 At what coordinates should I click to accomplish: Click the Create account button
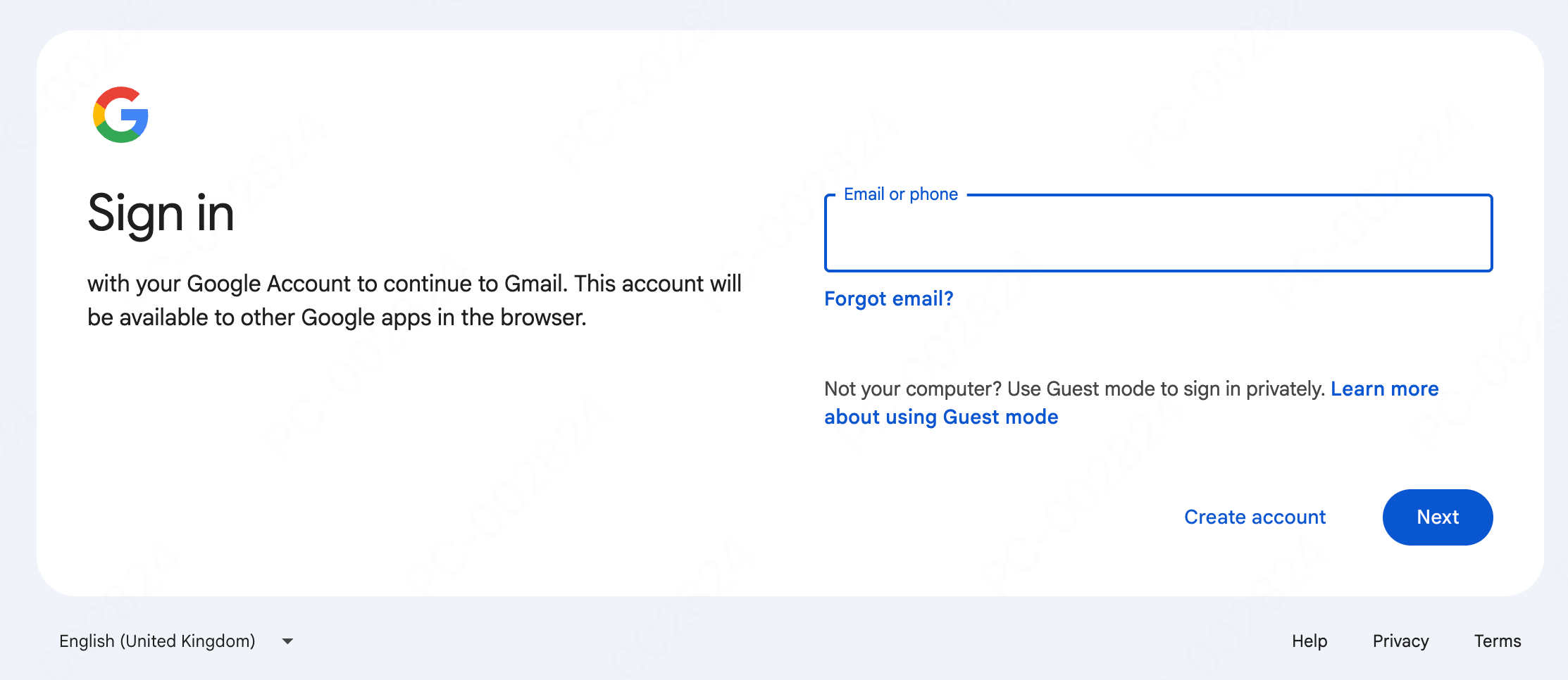point(1255,517)
